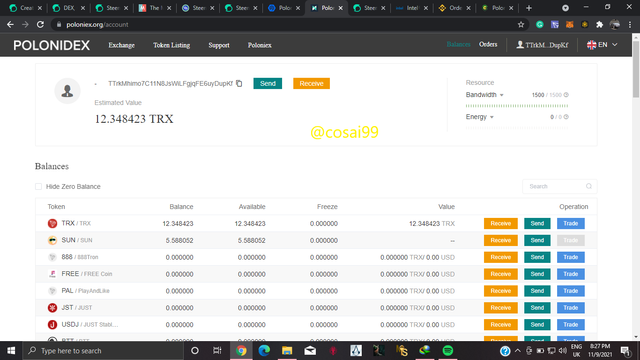Open Chrome menu three-dot icon
Screen dimensions: 640x360
tap(630, 24)
